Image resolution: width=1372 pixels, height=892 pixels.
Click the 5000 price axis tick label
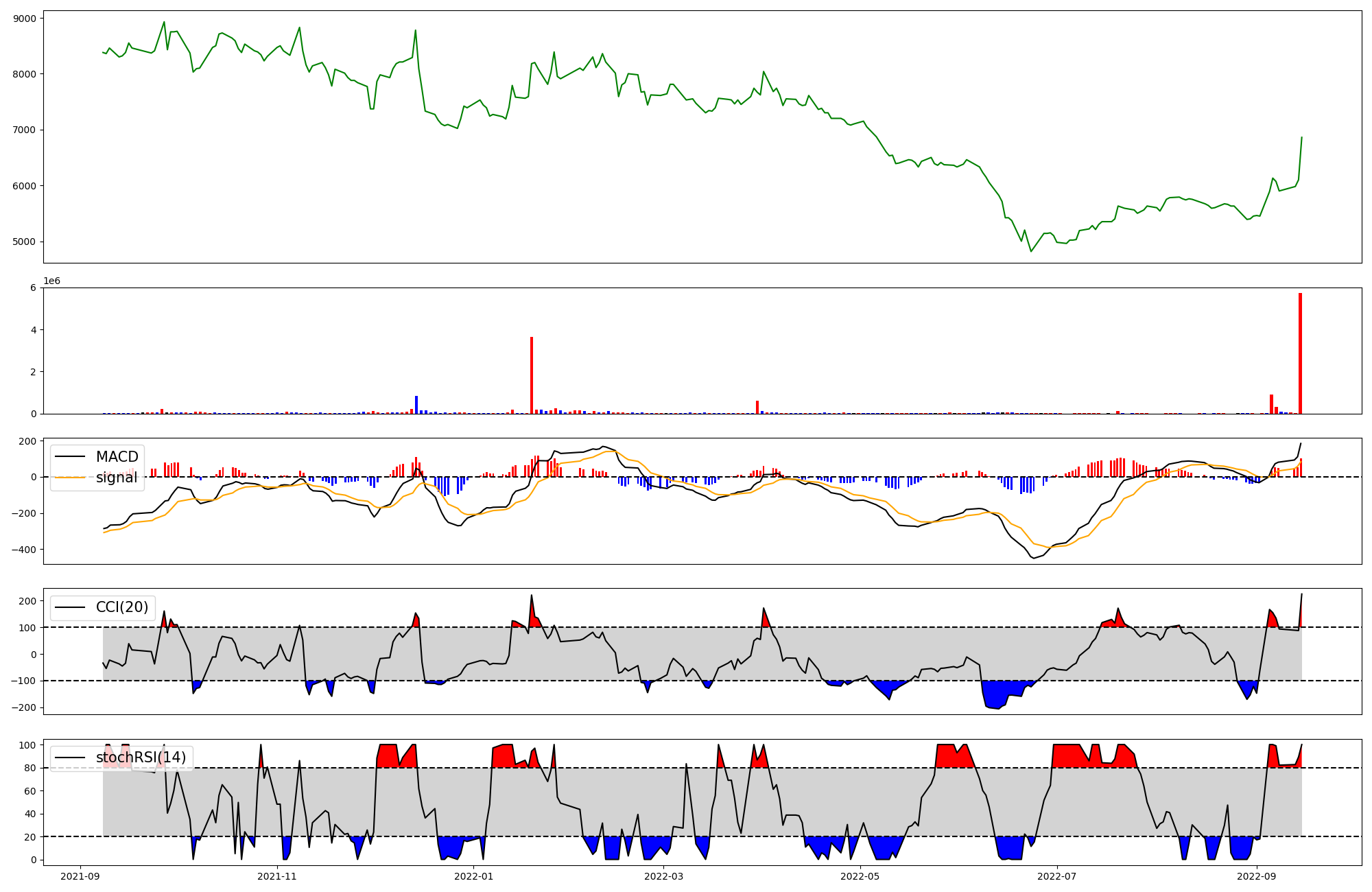(25, 242)
